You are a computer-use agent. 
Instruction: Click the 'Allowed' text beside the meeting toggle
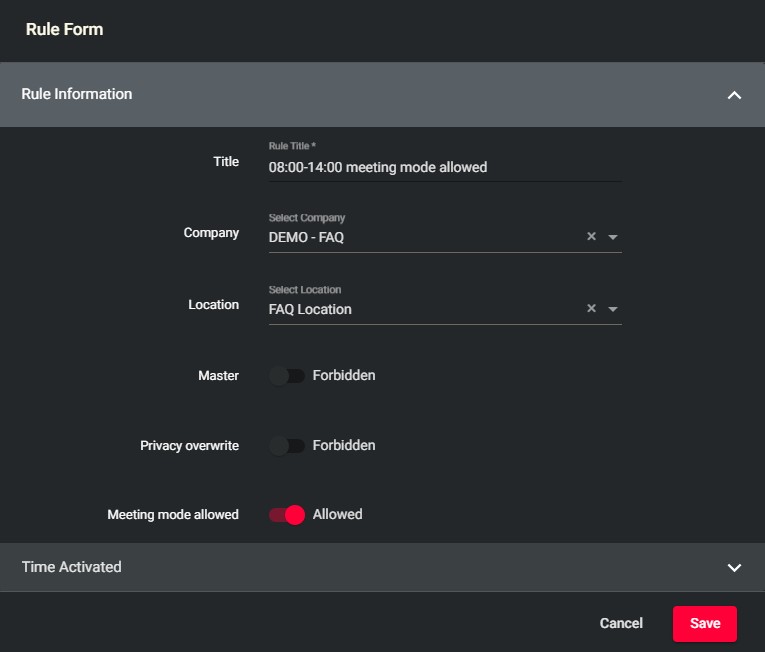(x=338, y=515)
